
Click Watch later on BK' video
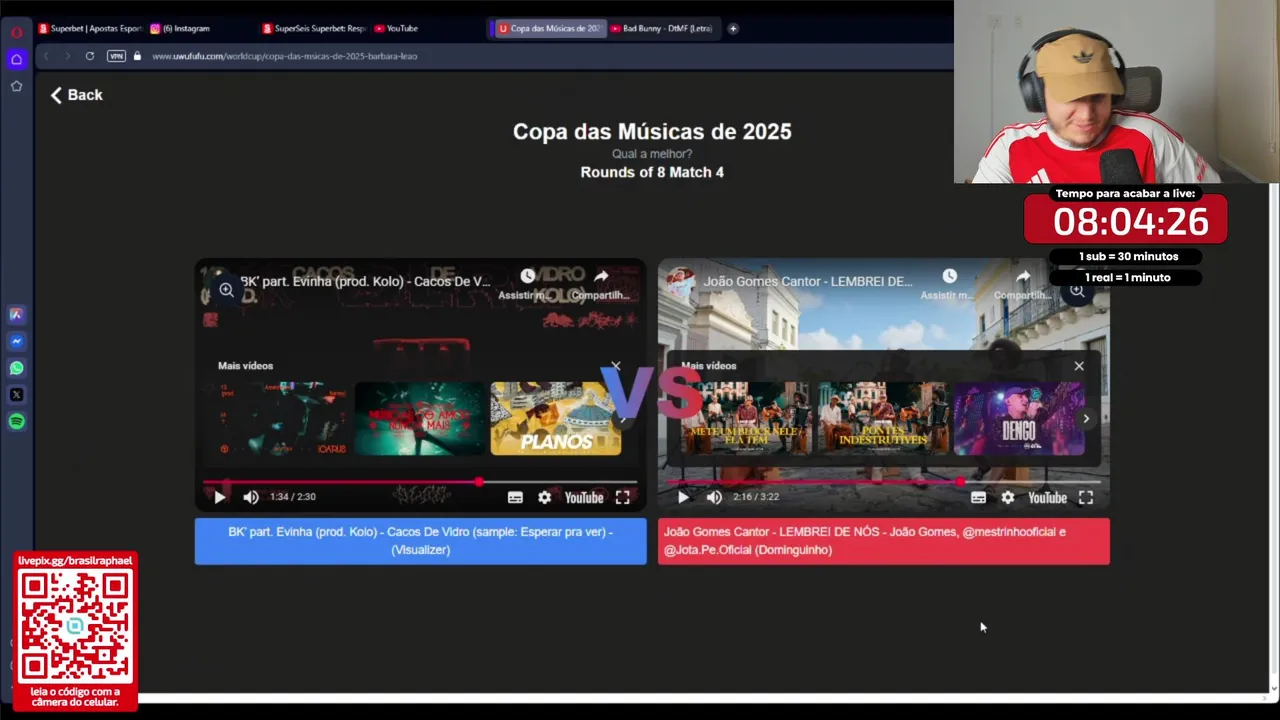pyautogui.click(x=527, y=284)
